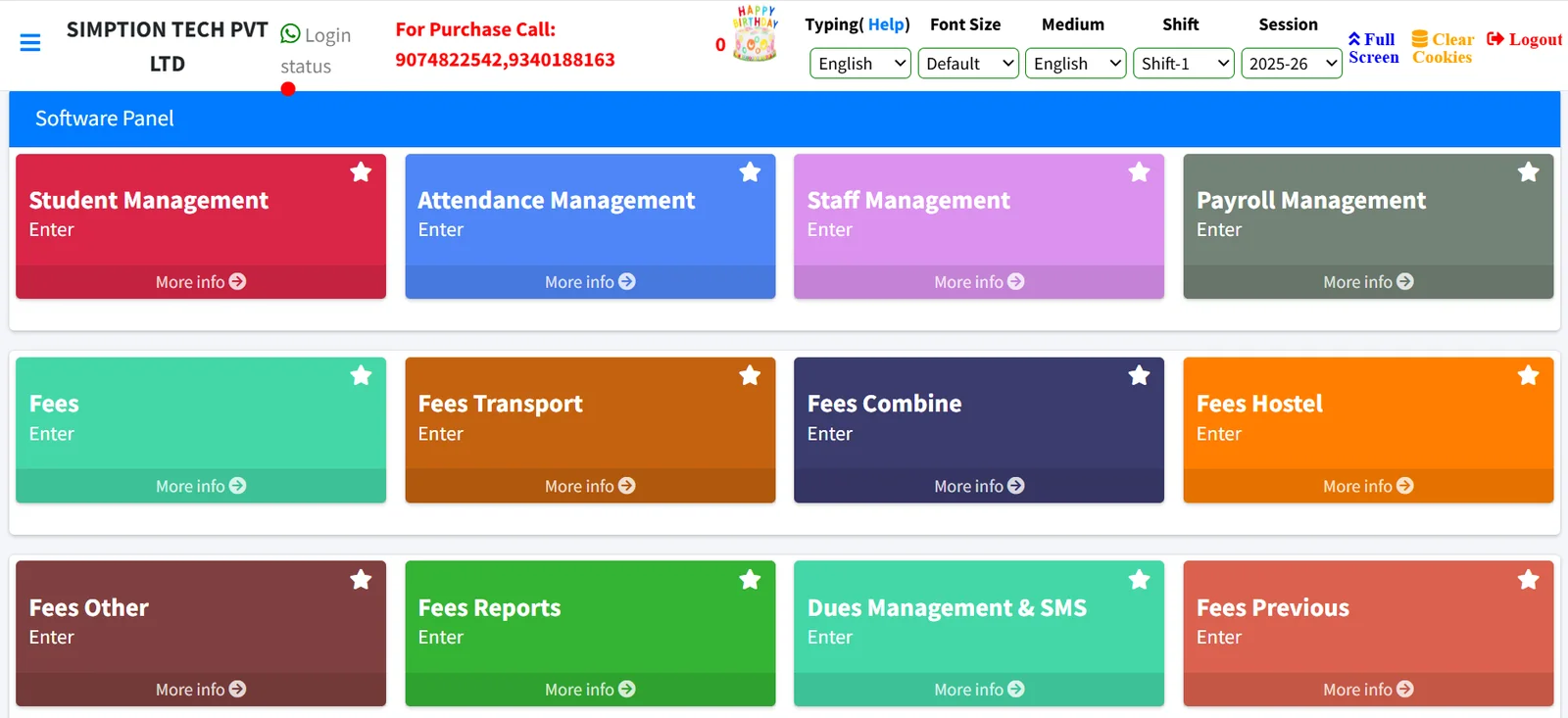Favorite the Student Management card star

click(361, 172)
